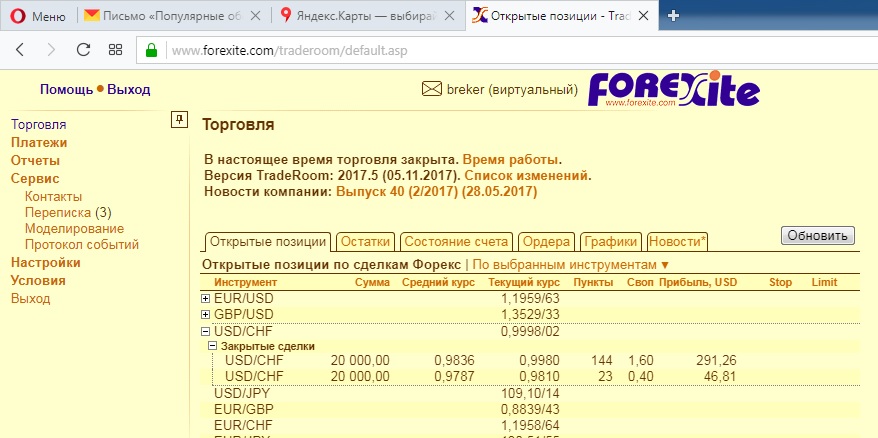Open Сервис in the sidebar
Image resolution: width=878 pixels, height=438 pixels.
(35, 178)
